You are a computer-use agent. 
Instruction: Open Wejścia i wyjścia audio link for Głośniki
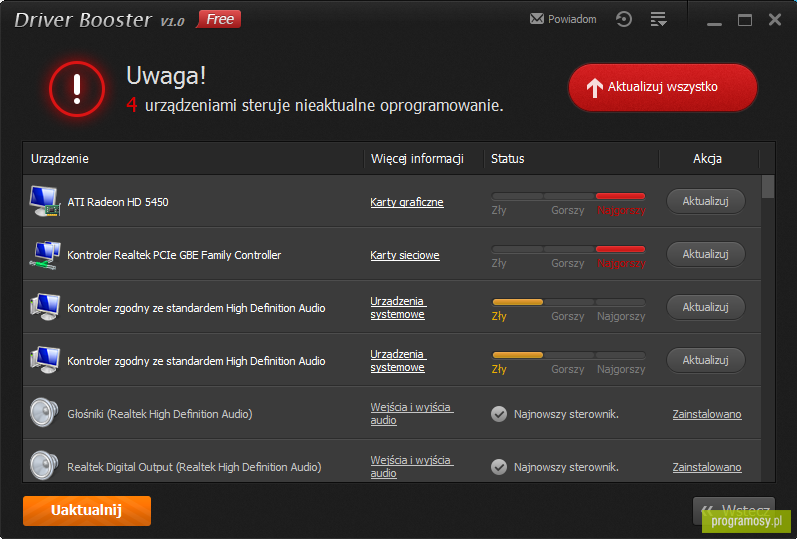pyautogui.click(x=412, y=413)
